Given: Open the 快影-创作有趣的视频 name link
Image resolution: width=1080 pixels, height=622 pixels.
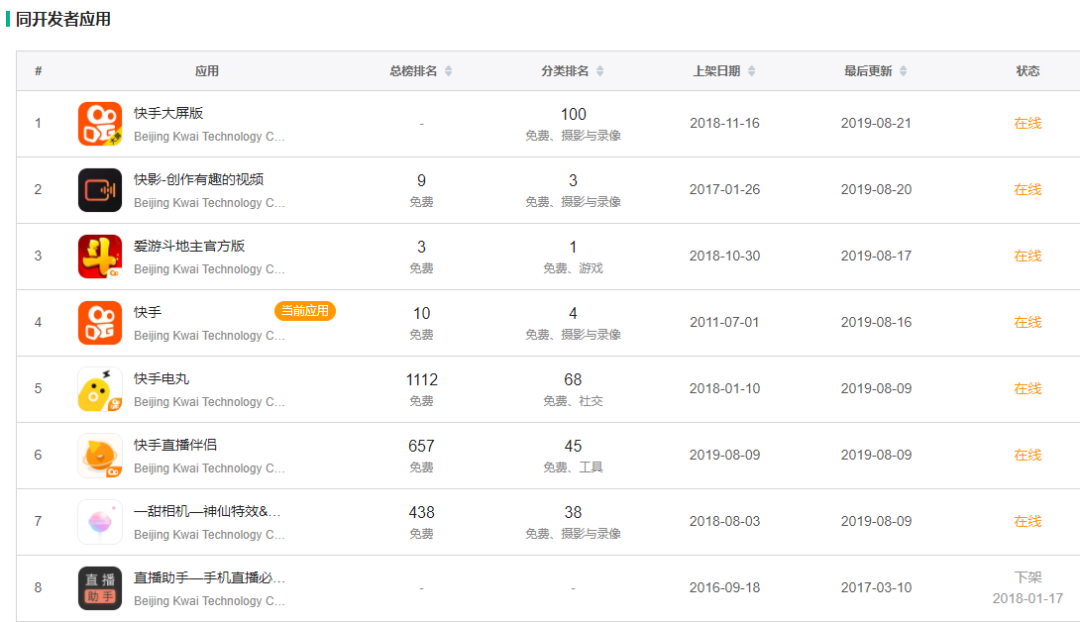Looking at the screenshot, I should coord(198,179).
